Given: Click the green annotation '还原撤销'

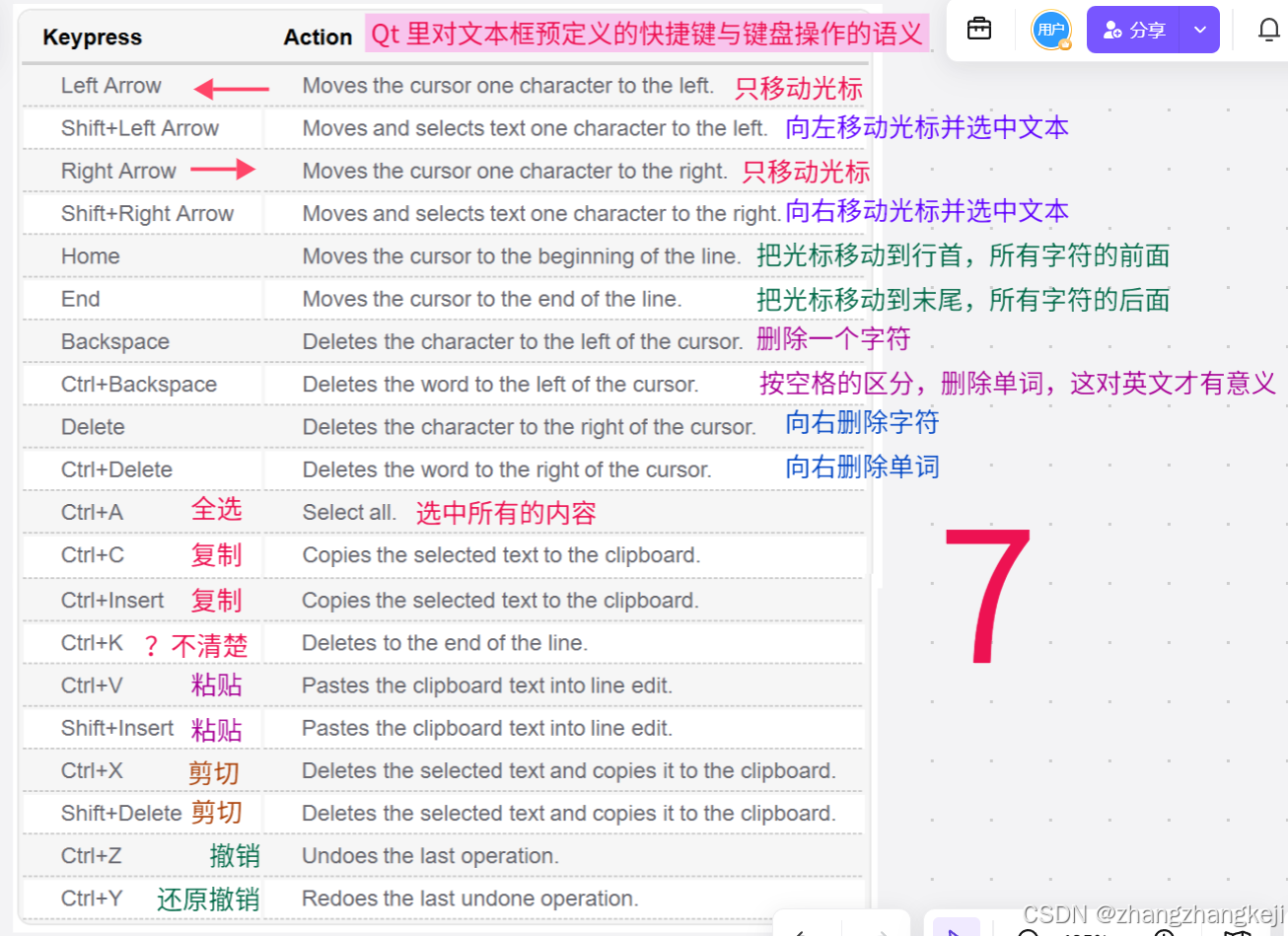Looking at the screenshot, I should click(x=208, y=899).
